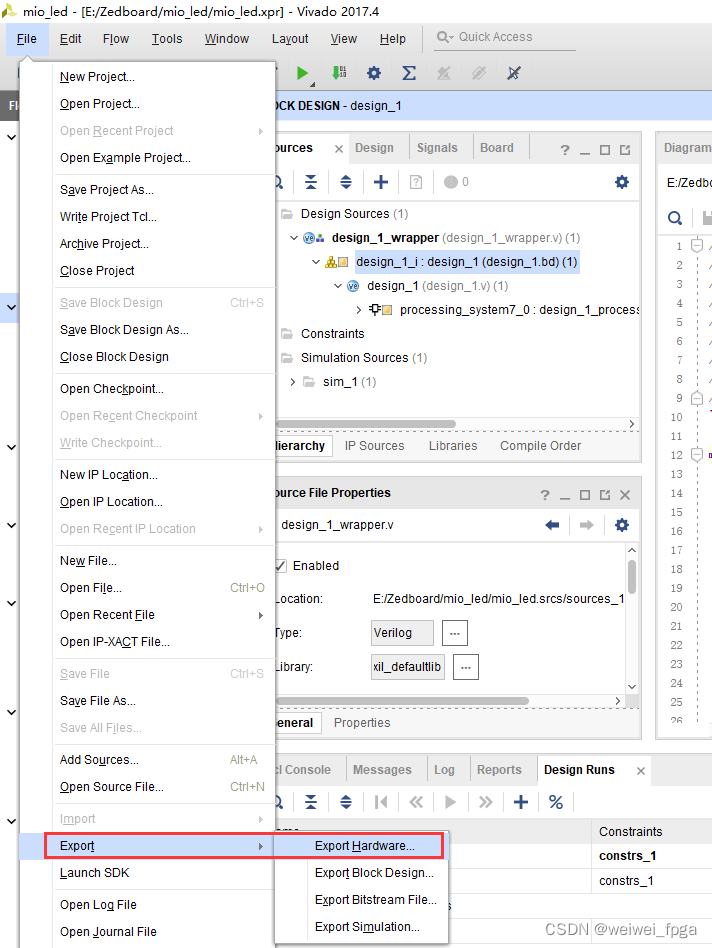Open the Tools menu

167,39
